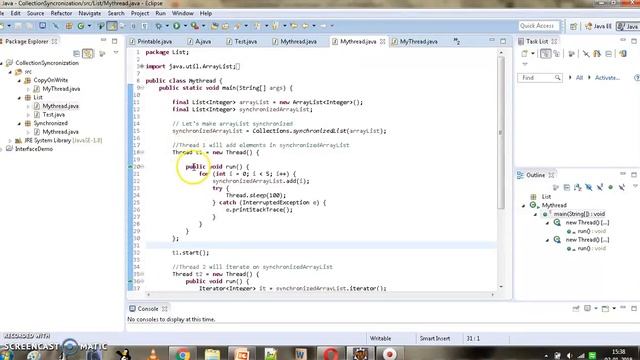Select the InterfaceDemo project
This screenshot has width=640, height=360.
34,149
